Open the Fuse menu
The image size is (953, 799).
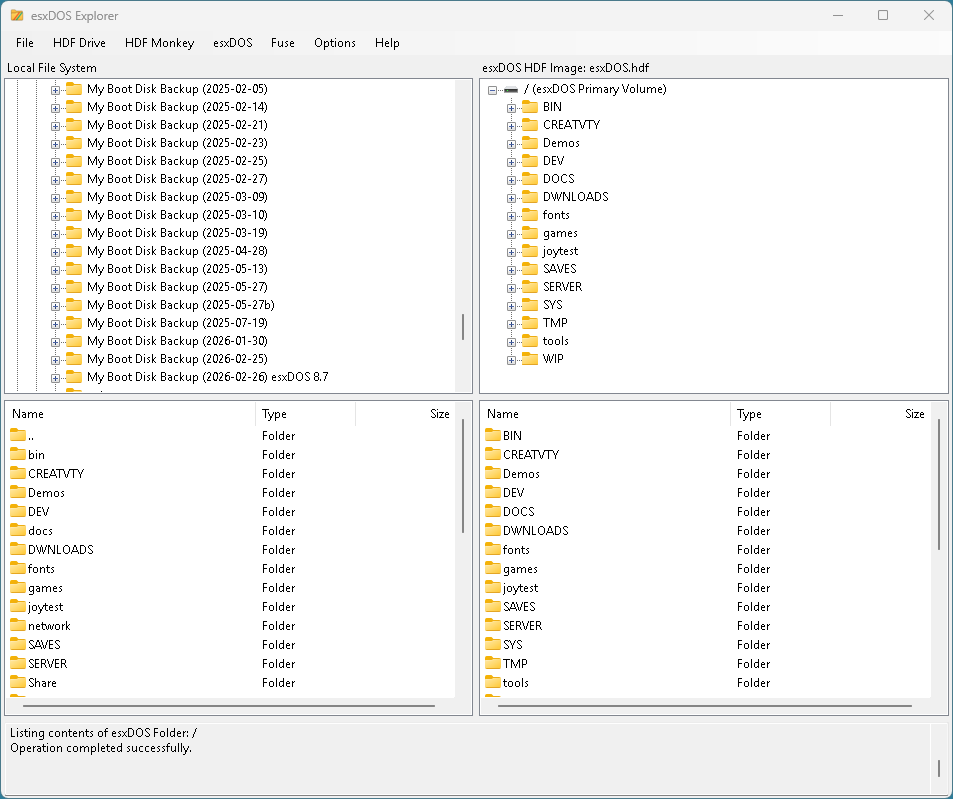(283, 43)
